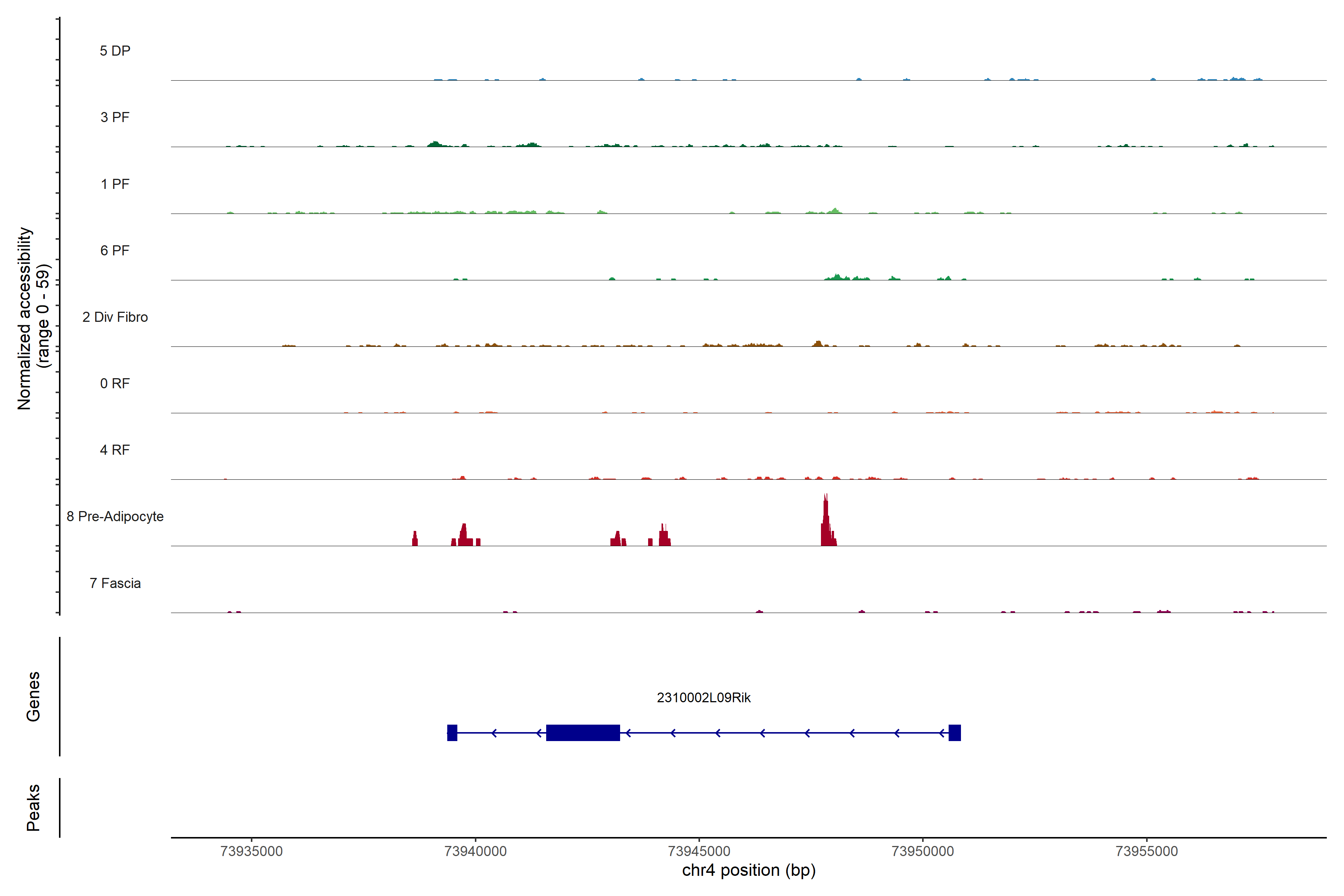Screen dimensions: 1344x896
Task: Click the chr4 position (bp) axis title
Action: point(749,870)
